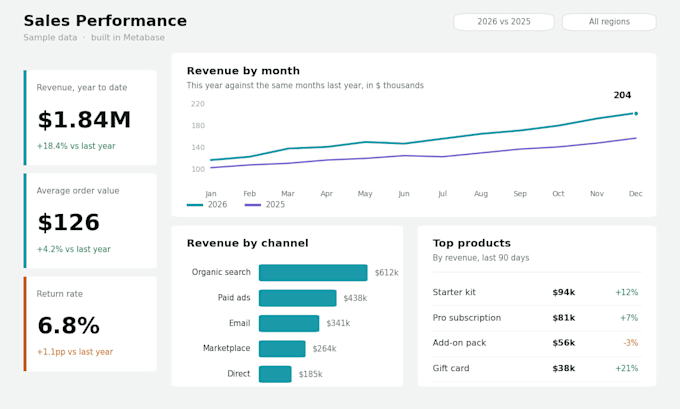Click the 100 y-axis label

click(198, 169)
